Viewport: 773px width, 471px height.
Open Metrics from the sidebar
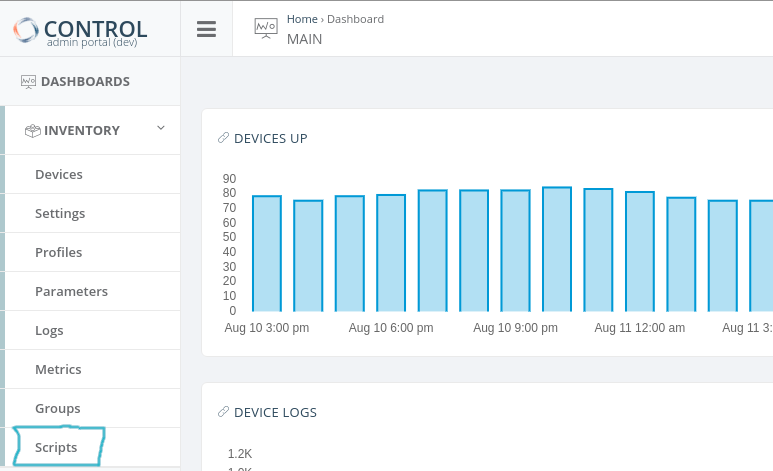[x=58, y=369]
